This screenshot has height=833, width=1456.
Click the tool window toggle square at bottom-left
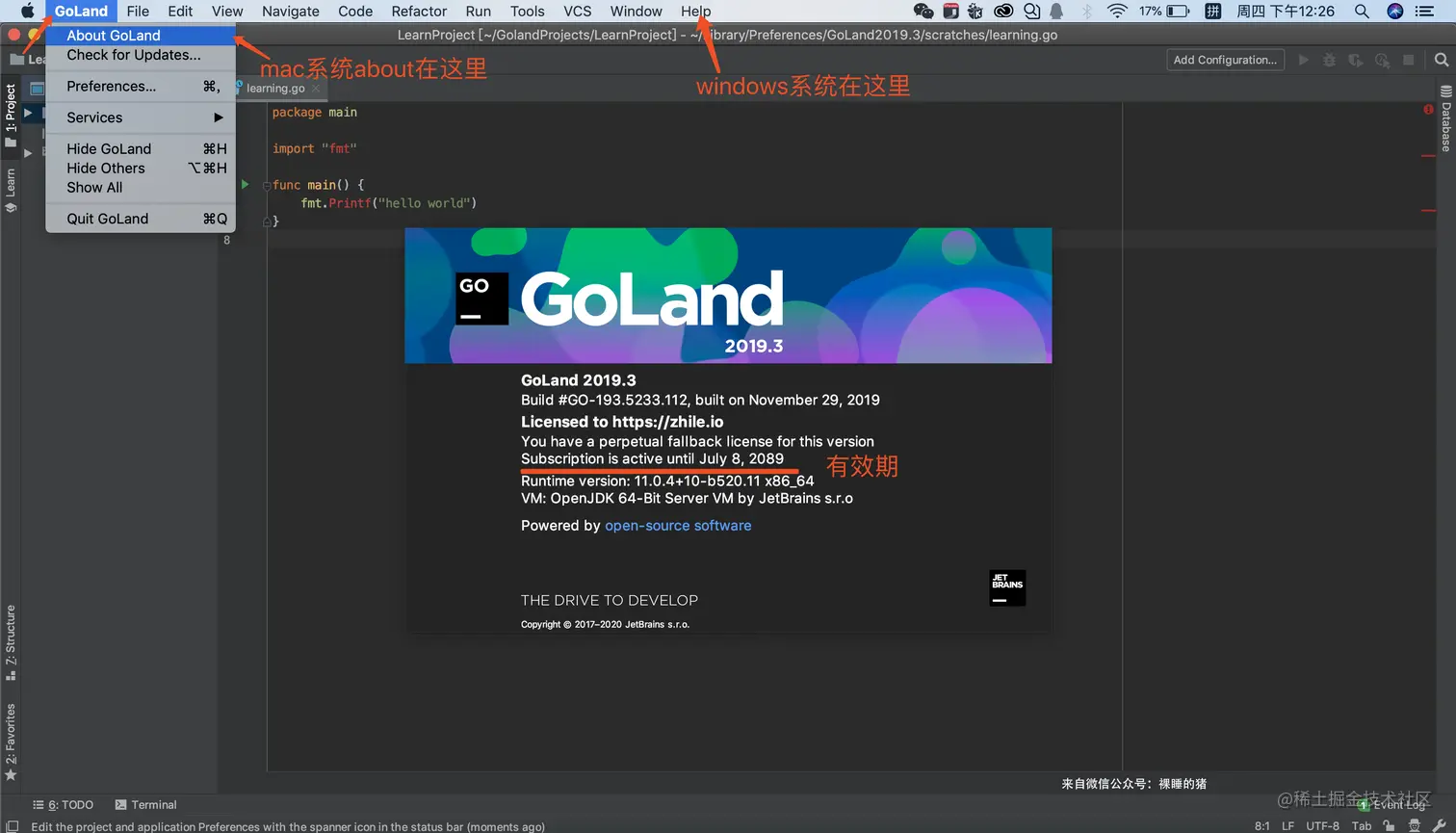pos(13,825)
